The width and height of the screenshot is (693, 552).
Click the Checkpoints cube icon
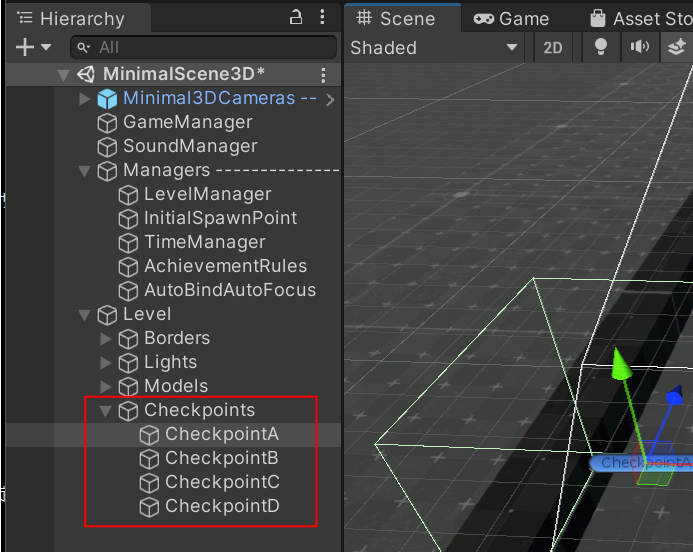point(128,411)
